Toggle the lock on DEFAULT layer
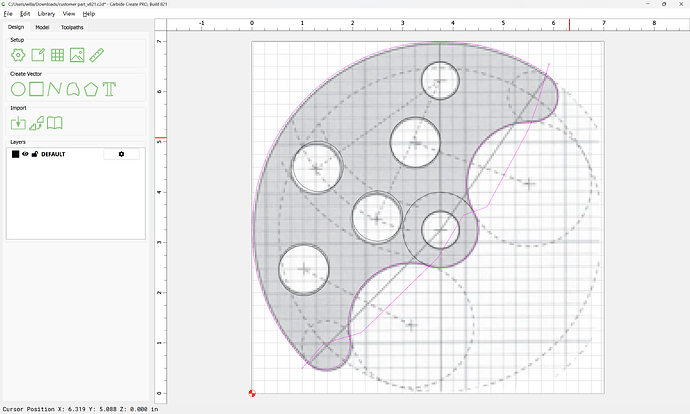Viewport: 690px width, 414px height. click(35, 154)
